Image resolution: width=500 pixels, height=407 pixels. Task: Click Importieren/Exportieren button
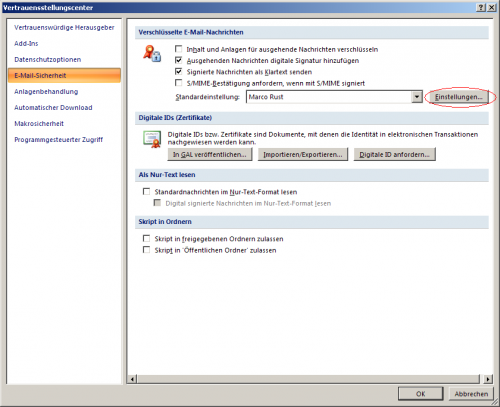coord(303,155)
